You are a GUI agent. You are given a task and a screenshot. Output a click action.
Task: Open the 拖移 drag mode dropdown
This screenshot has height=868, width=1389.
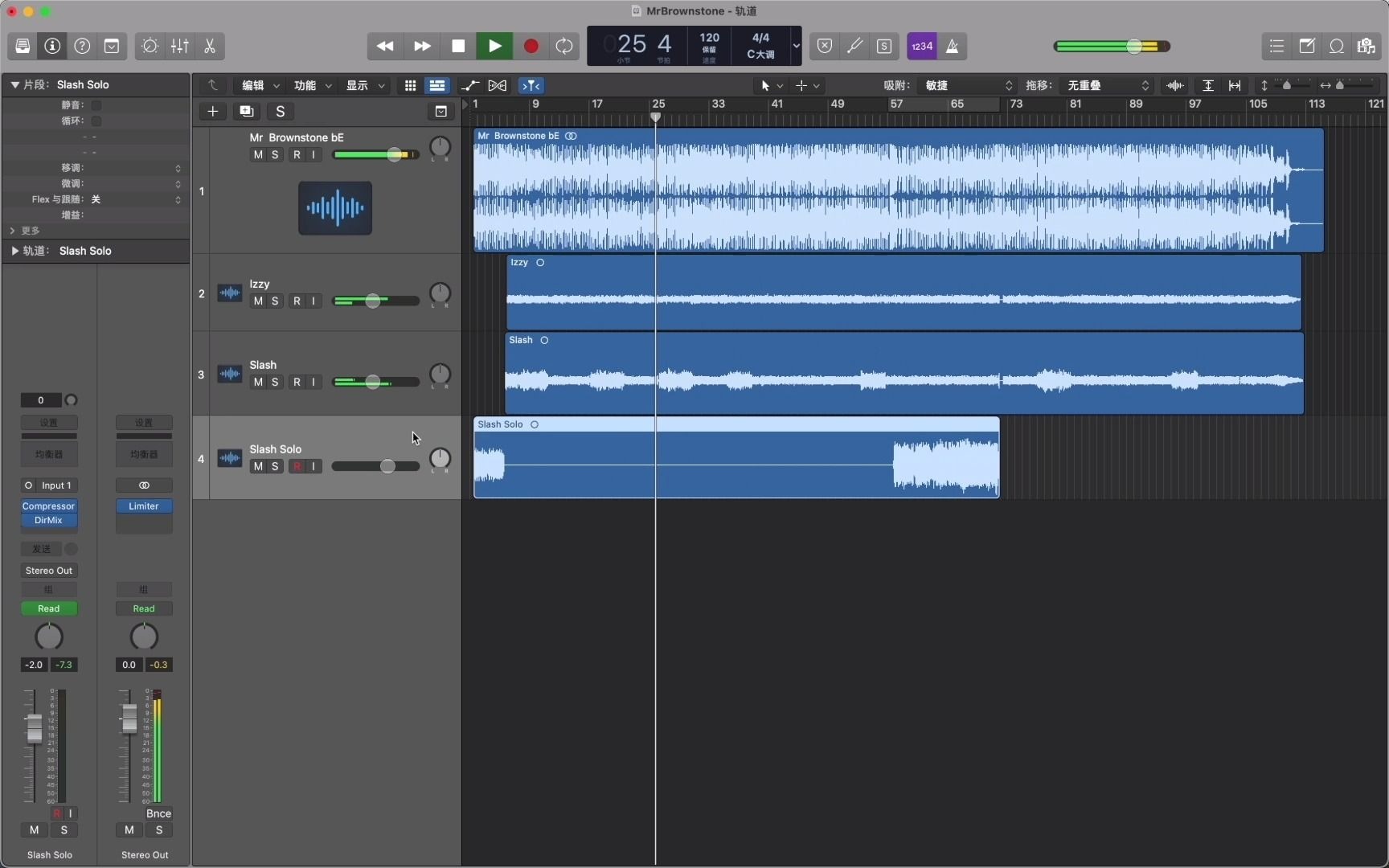(1107, 85)
